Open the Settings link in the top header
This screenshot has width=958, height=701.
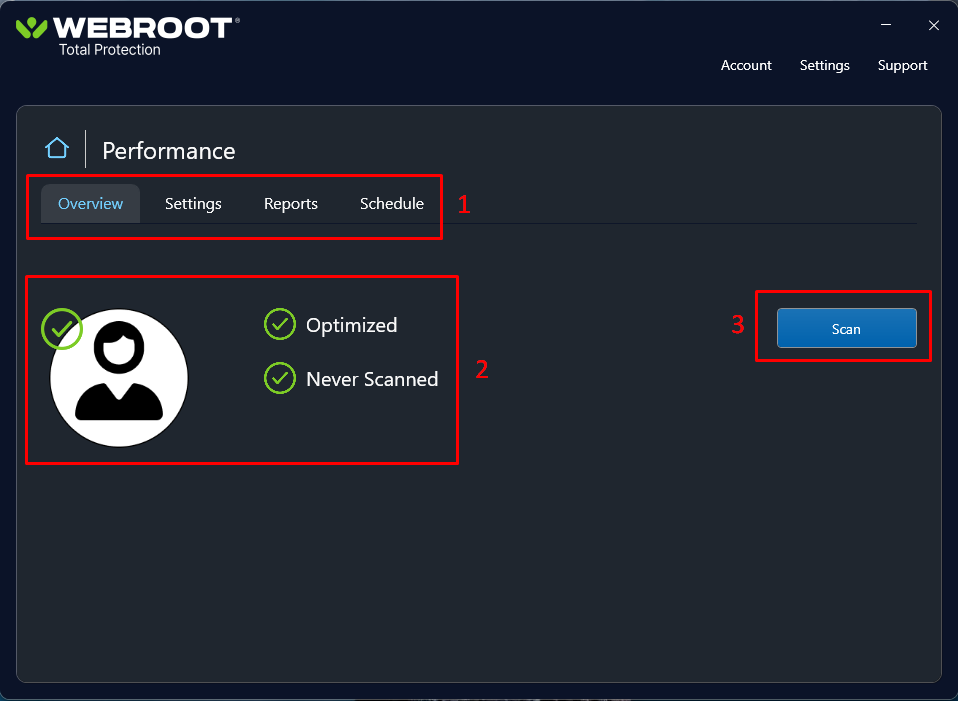pos(825,65)
